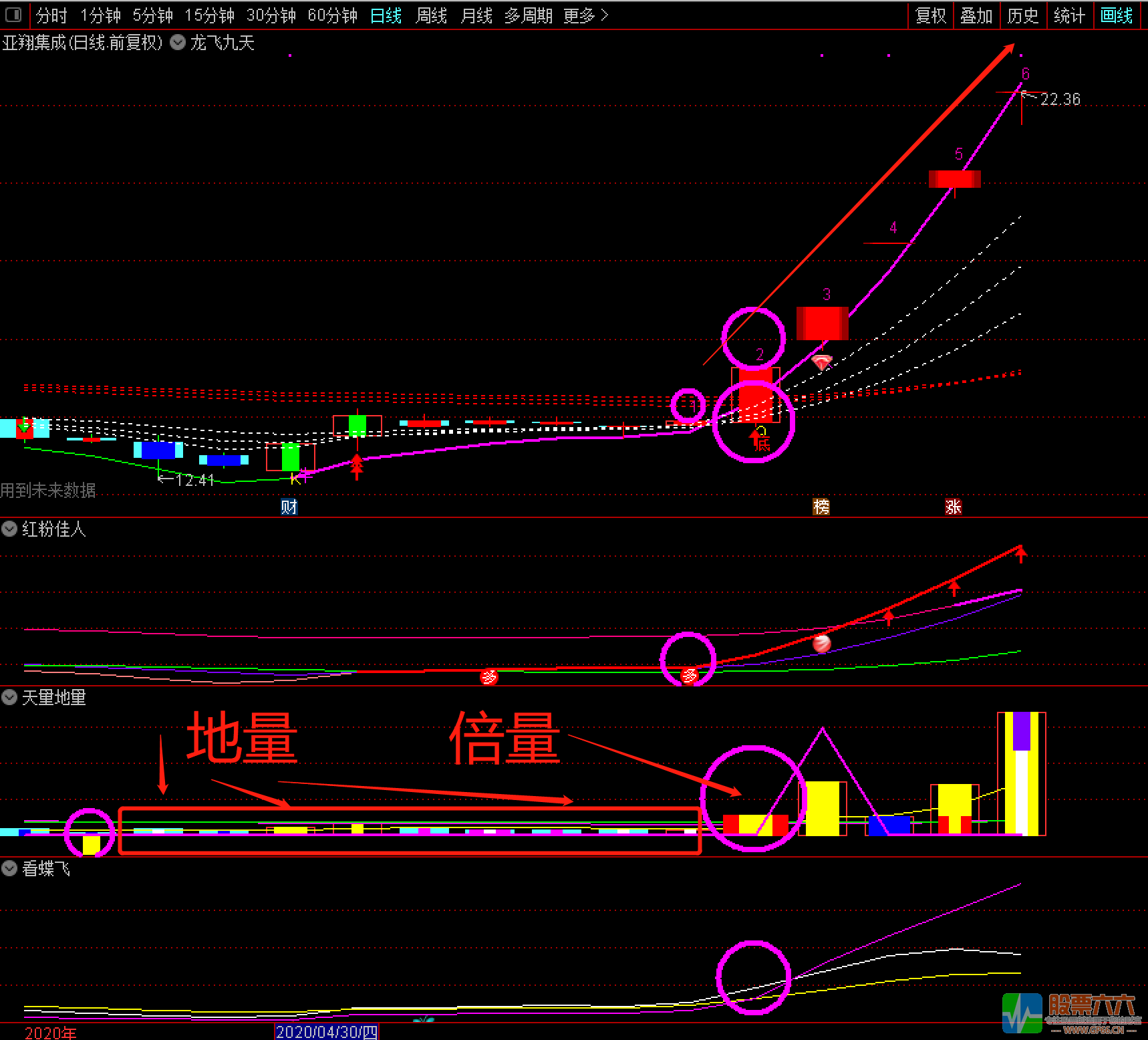The image size is (1148, 1040).
Task: Click the red diamond gem chart marker
Action: point(822,362)
